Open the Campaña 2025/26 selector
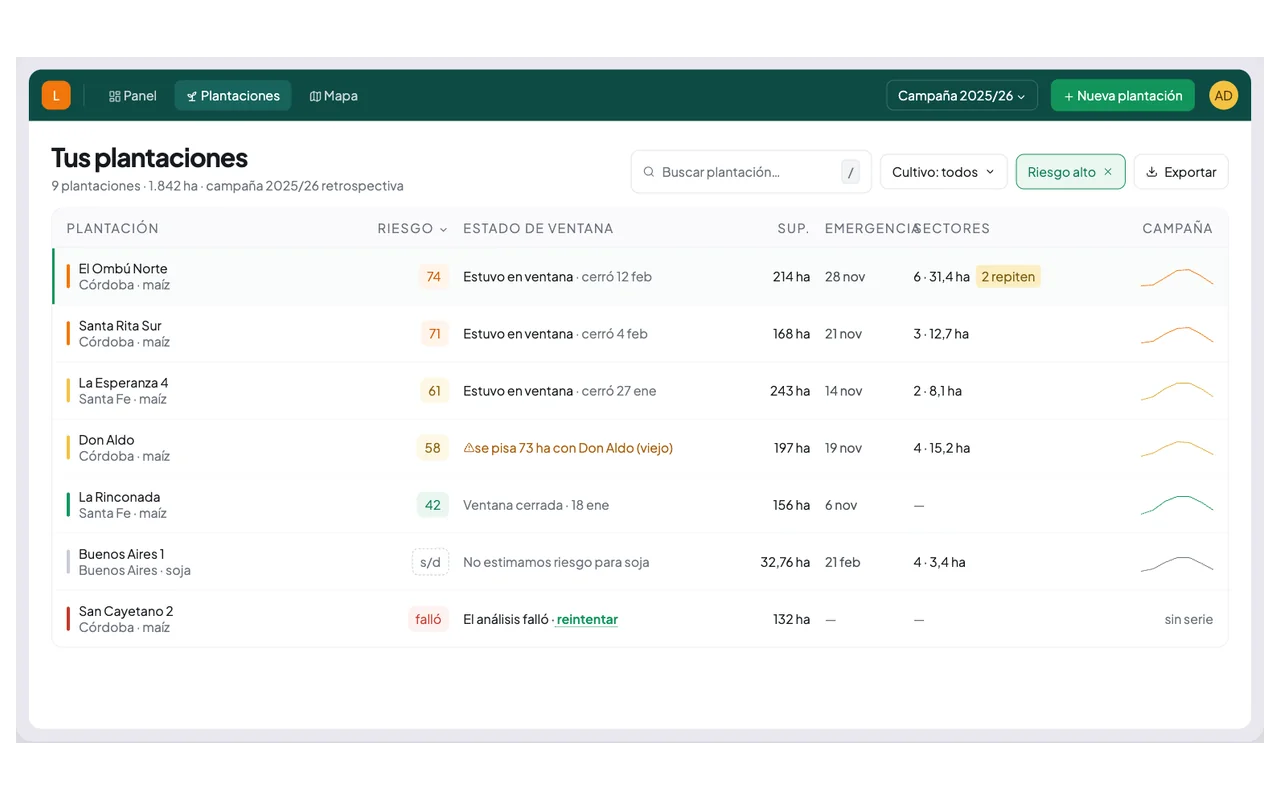Viewport: 1280px width, 800px height. (x=962, y=96)
